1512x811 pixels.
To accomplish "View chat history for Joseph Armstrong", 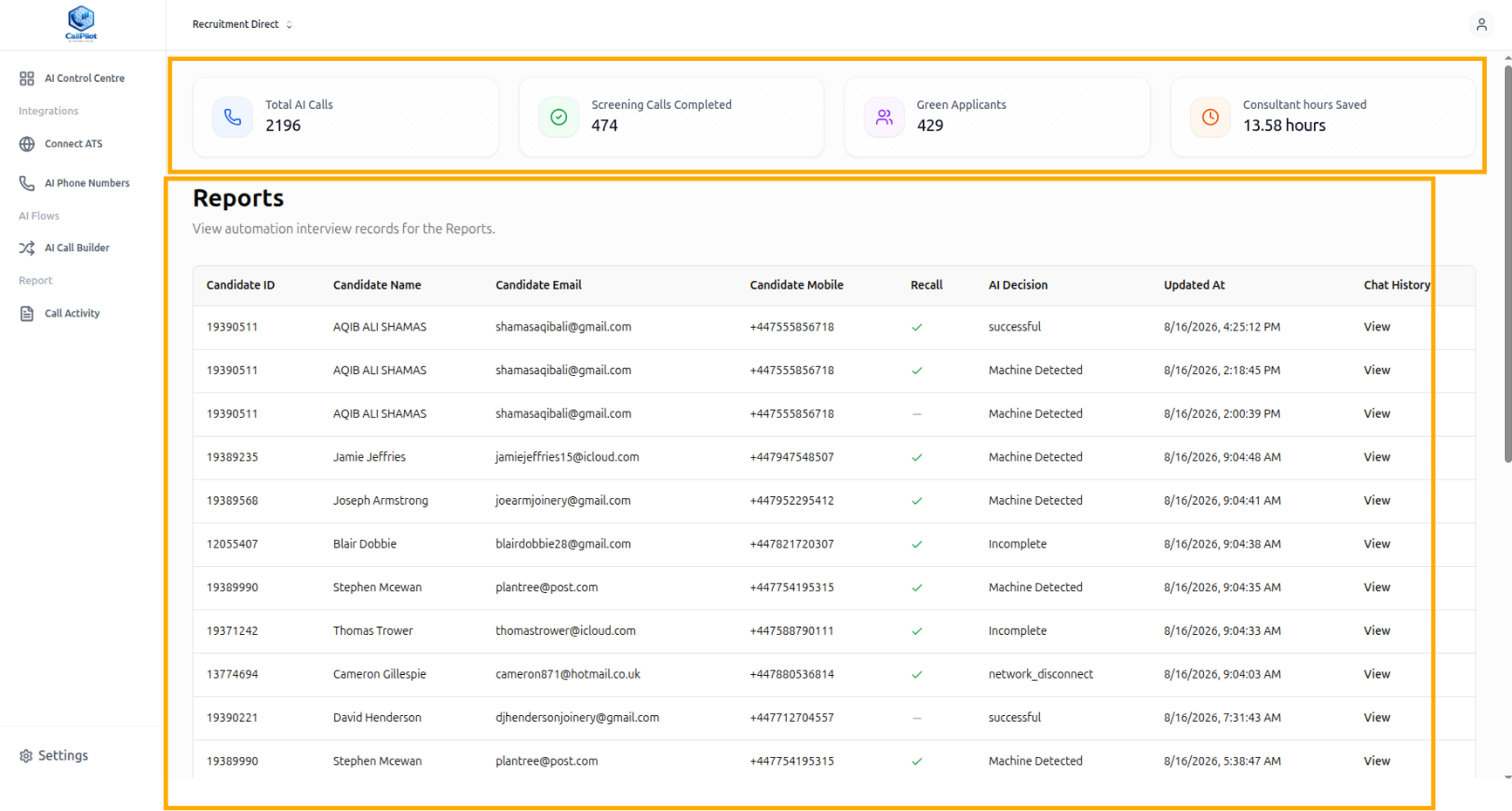I will click(x=1377, y=501).
